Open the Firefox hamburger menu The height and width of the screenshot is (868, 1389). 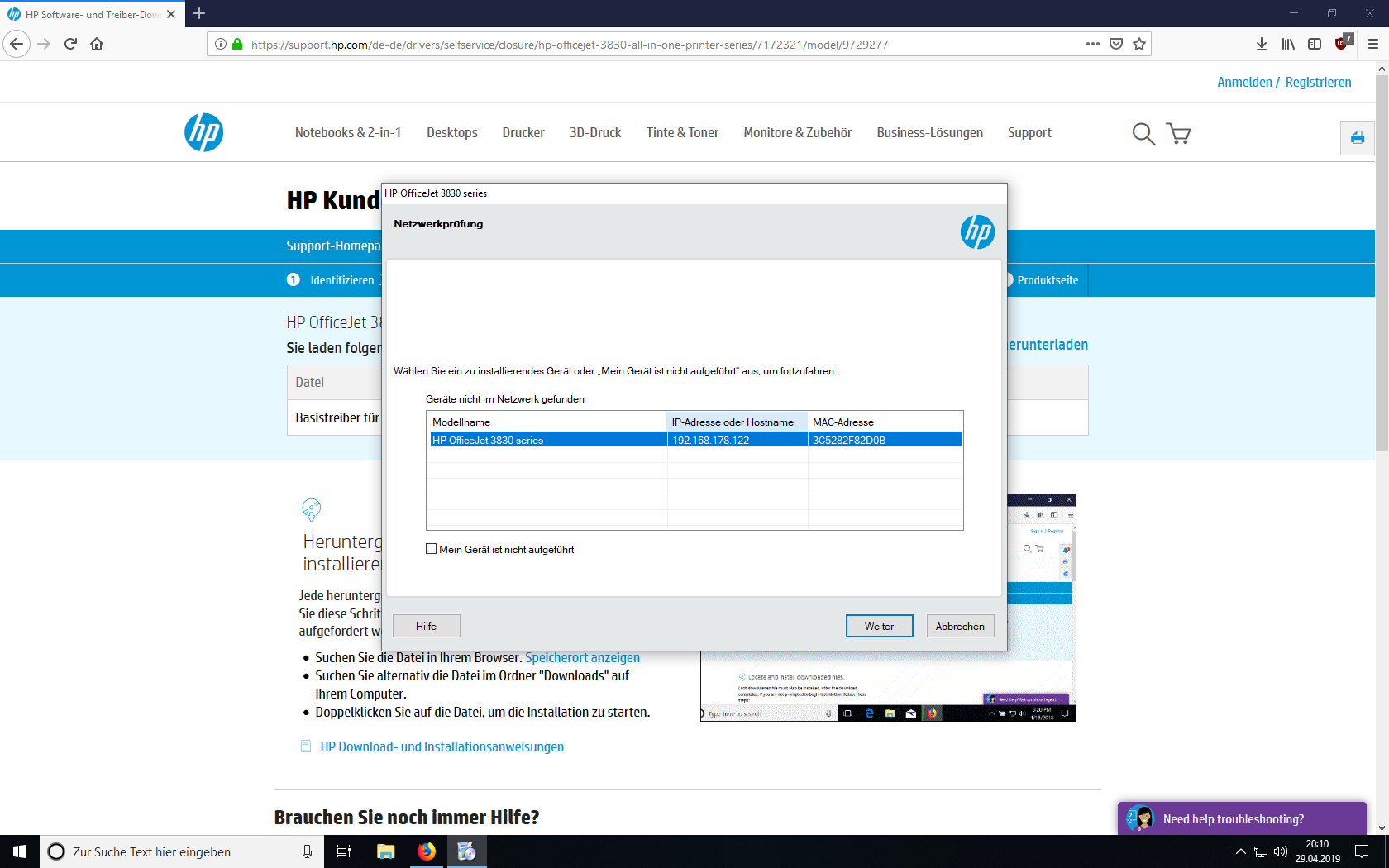point(1372,44)
